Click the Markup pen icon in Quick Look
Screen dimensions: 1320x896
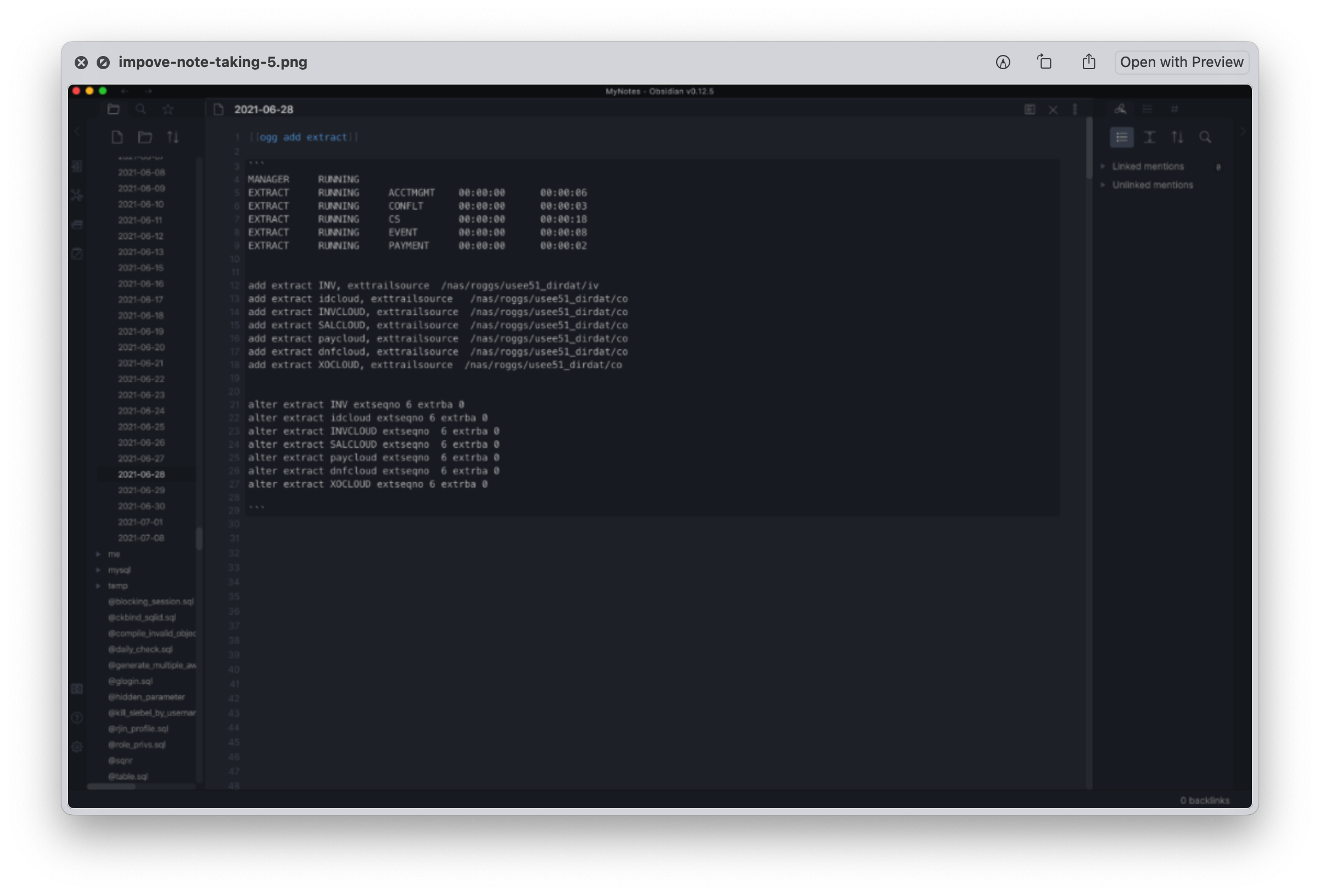coord(1003,63)
